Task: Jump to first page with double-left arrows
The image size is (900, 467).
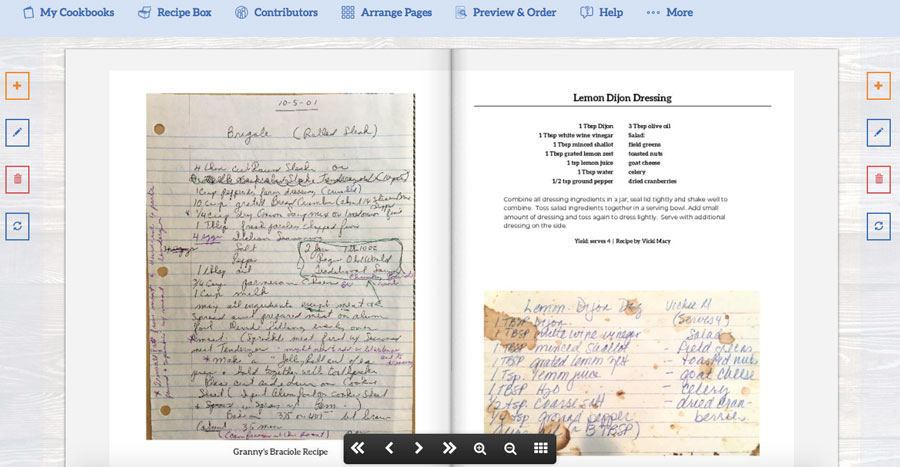Action: 358,449
